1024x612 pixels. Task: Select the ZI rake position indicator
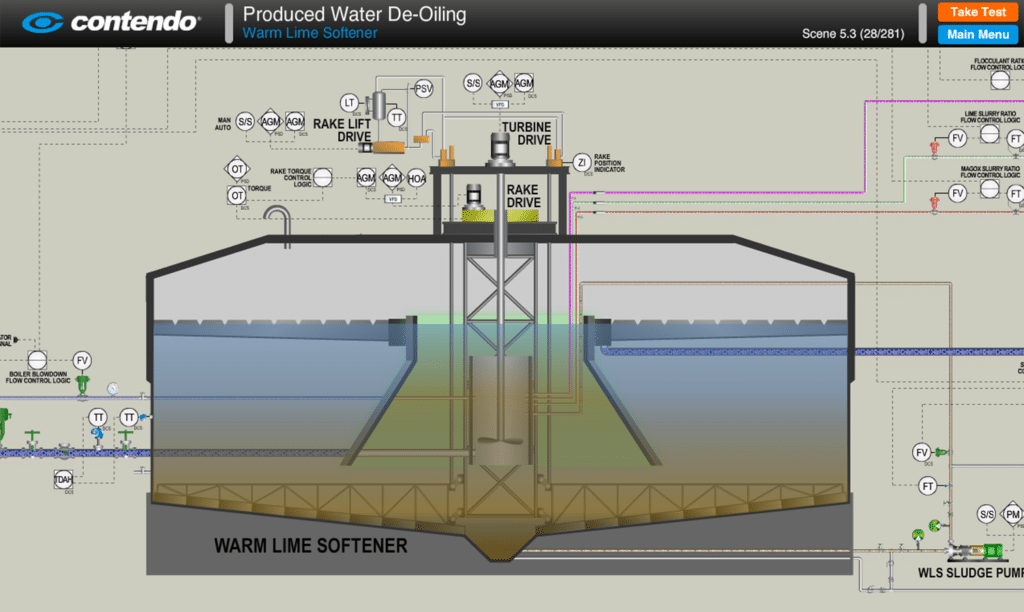tap(581, 163)
